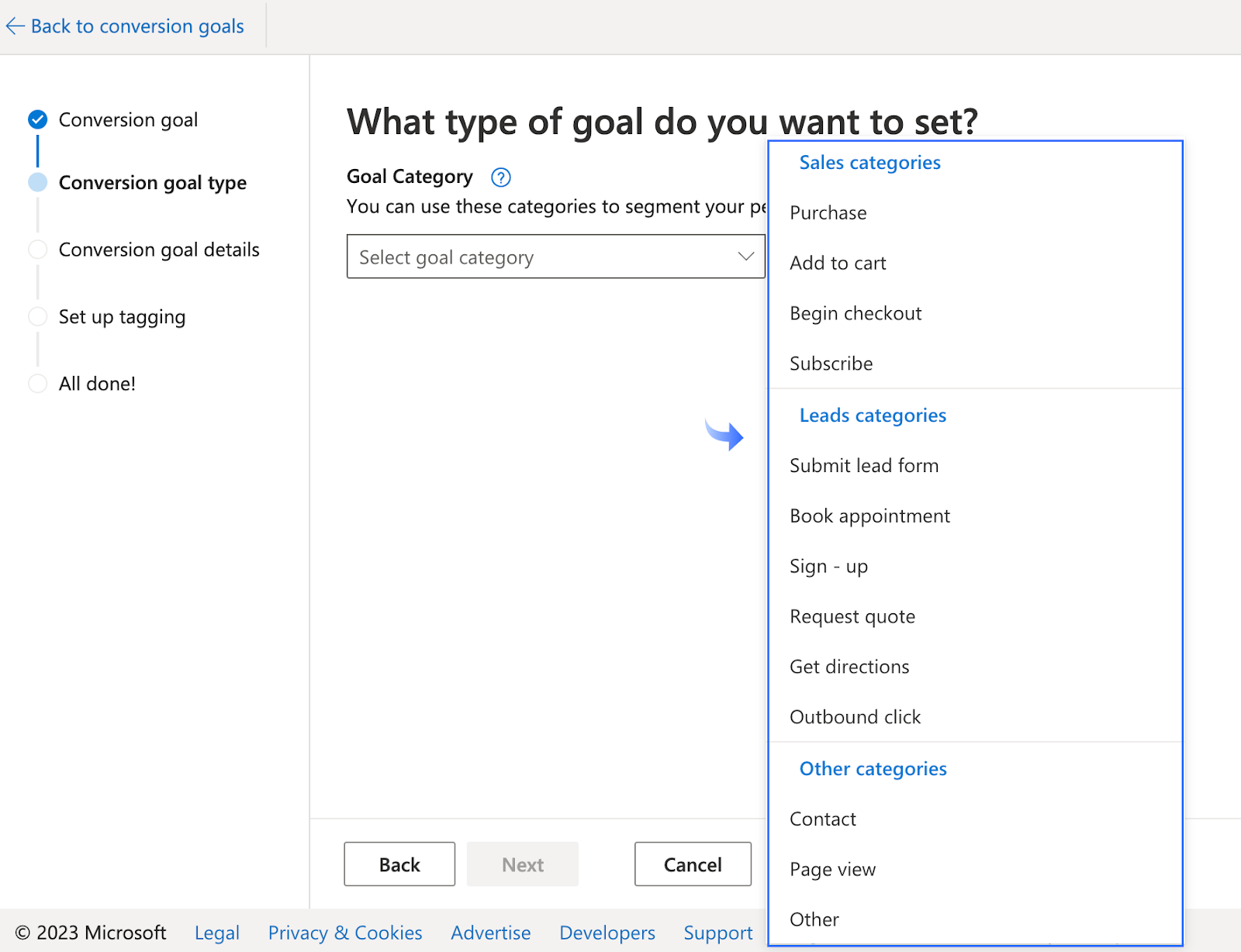1241x952 pixels.
Task: Open the Privacy & Cookies footer link
Action: (x=345, y=933)
